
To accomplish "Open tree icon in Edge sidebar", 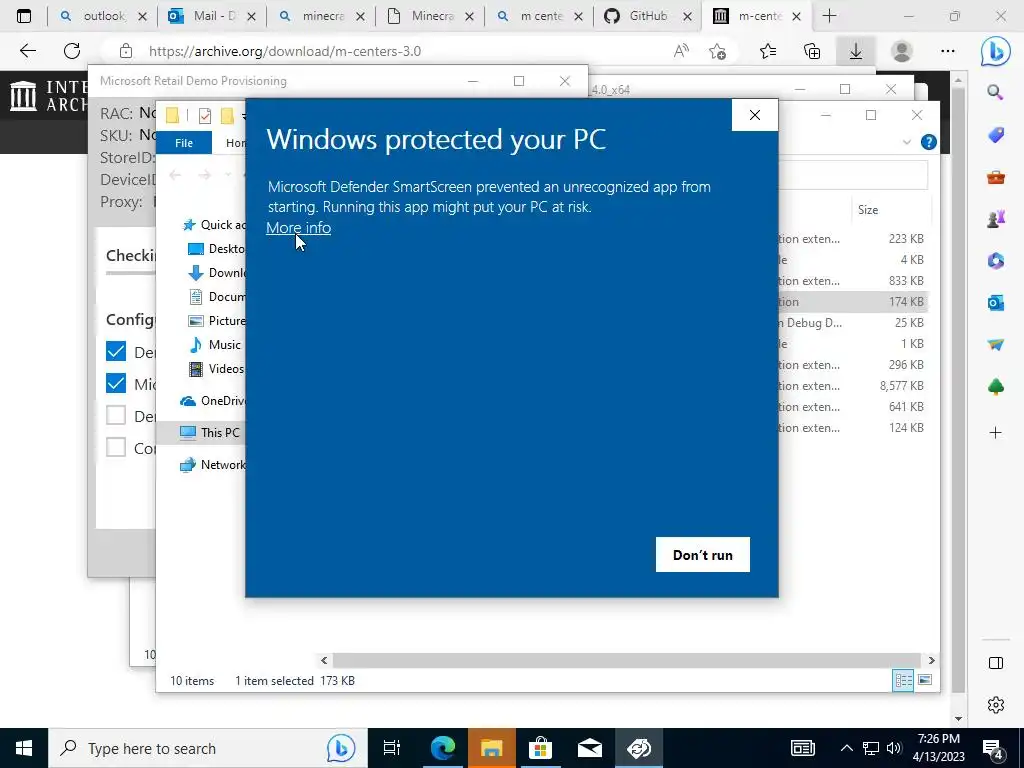I will click(995, 387).
